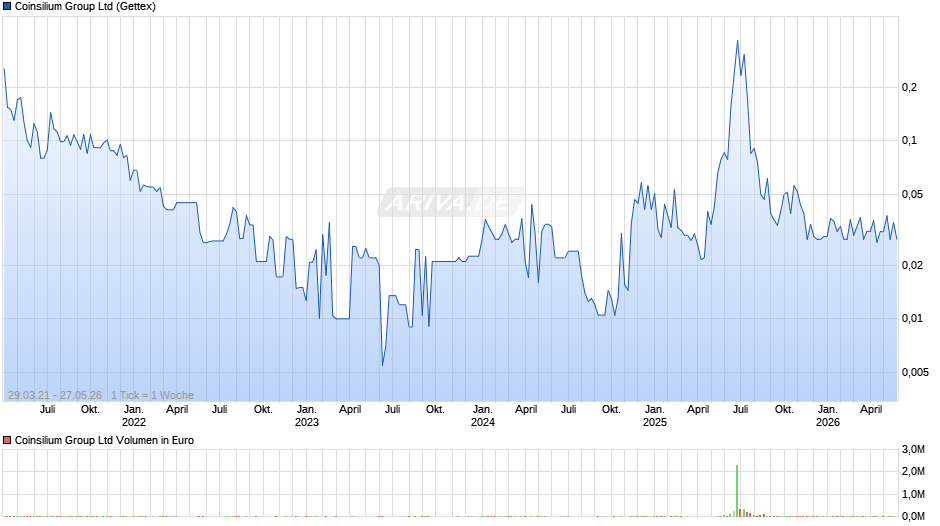Click the lowest price dip in mid-2023
This screenshot has width=940, height=526.
382,365
